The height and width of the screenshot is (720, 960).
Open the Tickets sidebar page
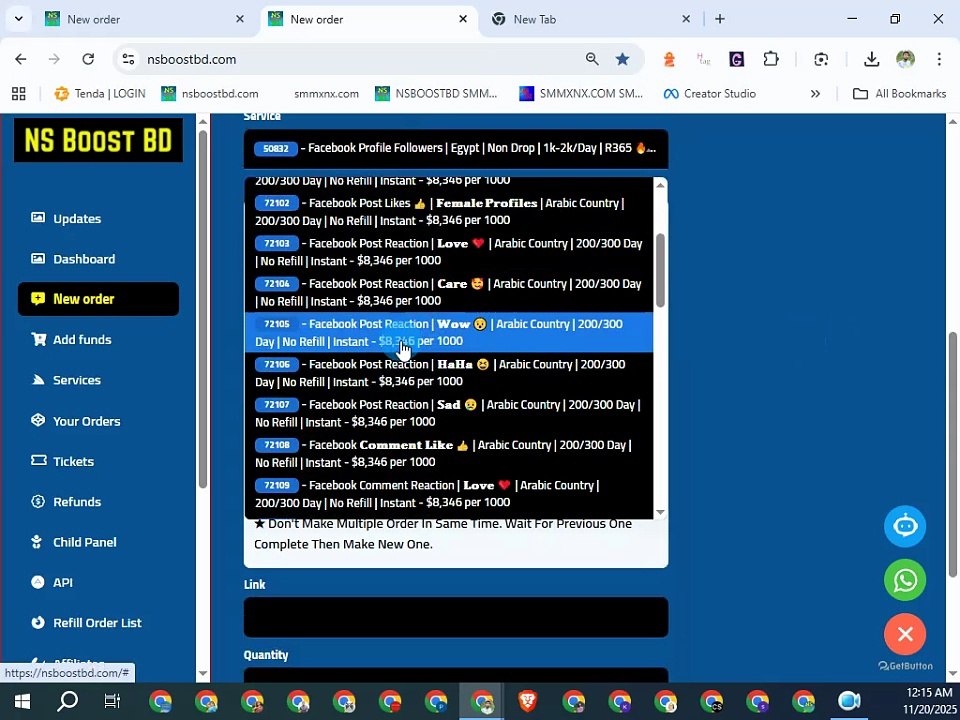click(62, 462)
